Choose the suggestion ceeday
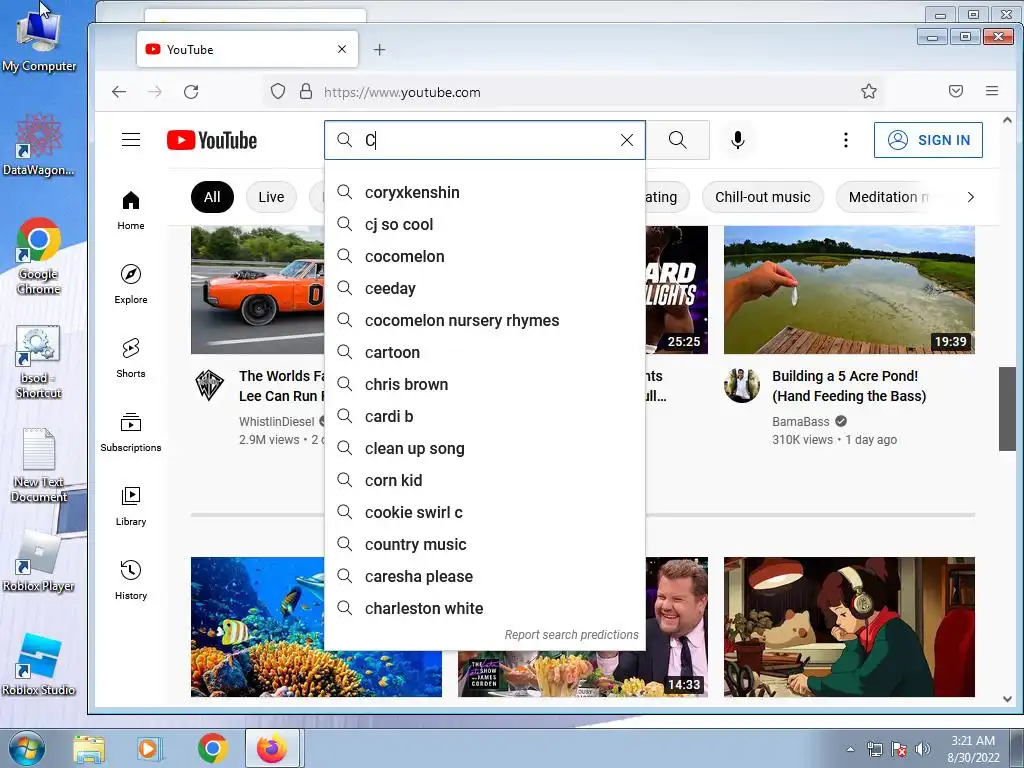 click(485, 289)
